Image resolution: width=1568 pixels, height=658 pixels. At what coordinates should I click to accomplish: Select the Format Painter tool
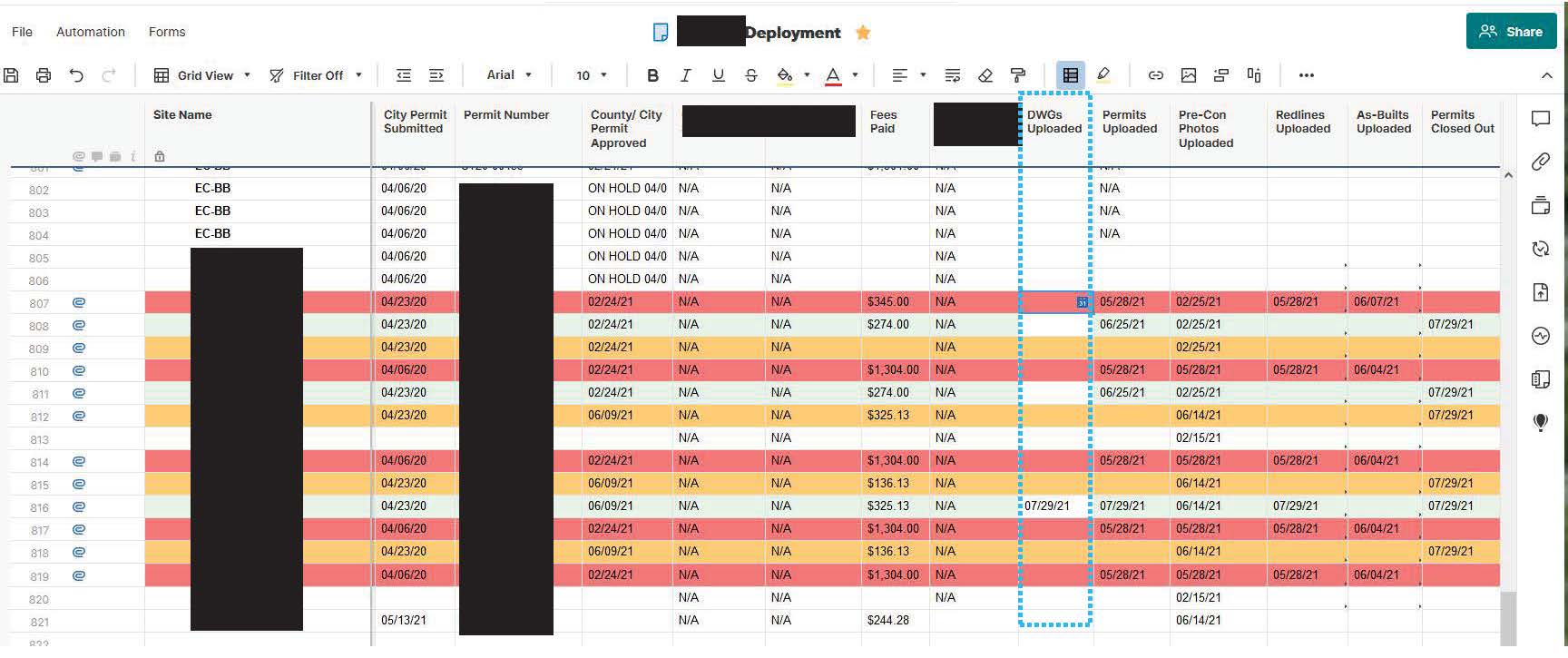tap(1018, 75)
